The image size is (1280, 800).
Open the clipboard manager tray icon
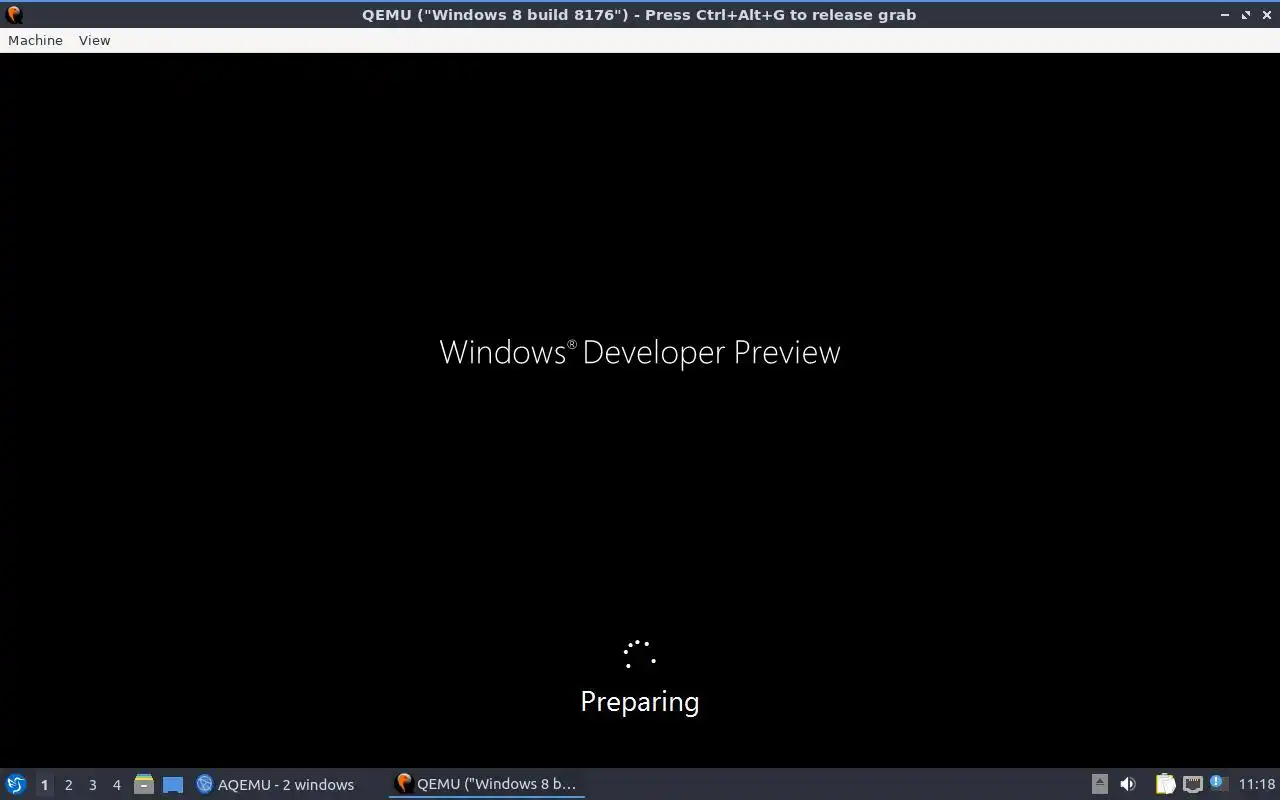(x=1165, y=784)
